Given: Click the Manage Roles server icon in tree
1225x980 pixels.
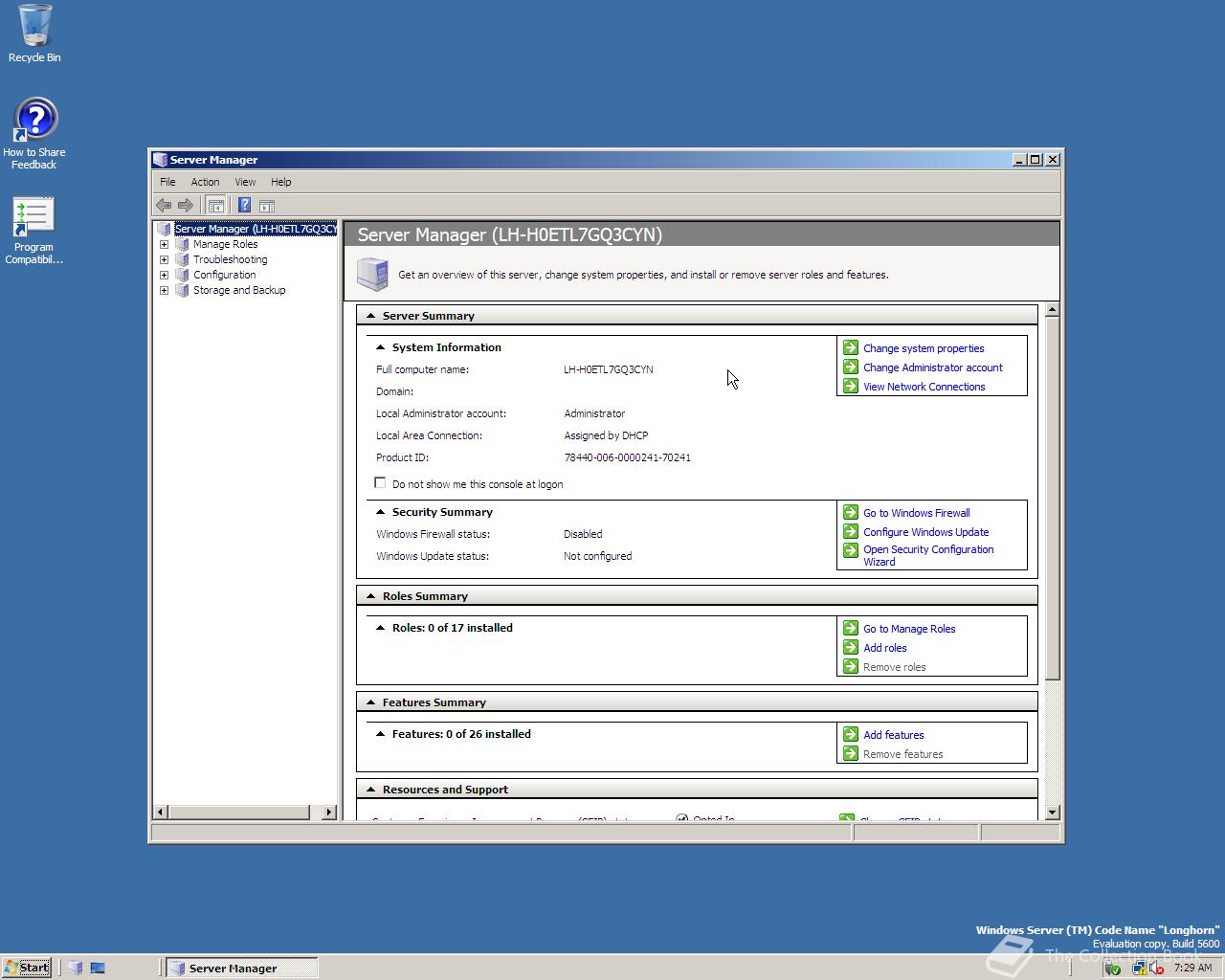Looking at the screenshot, I should coord(182,244).
